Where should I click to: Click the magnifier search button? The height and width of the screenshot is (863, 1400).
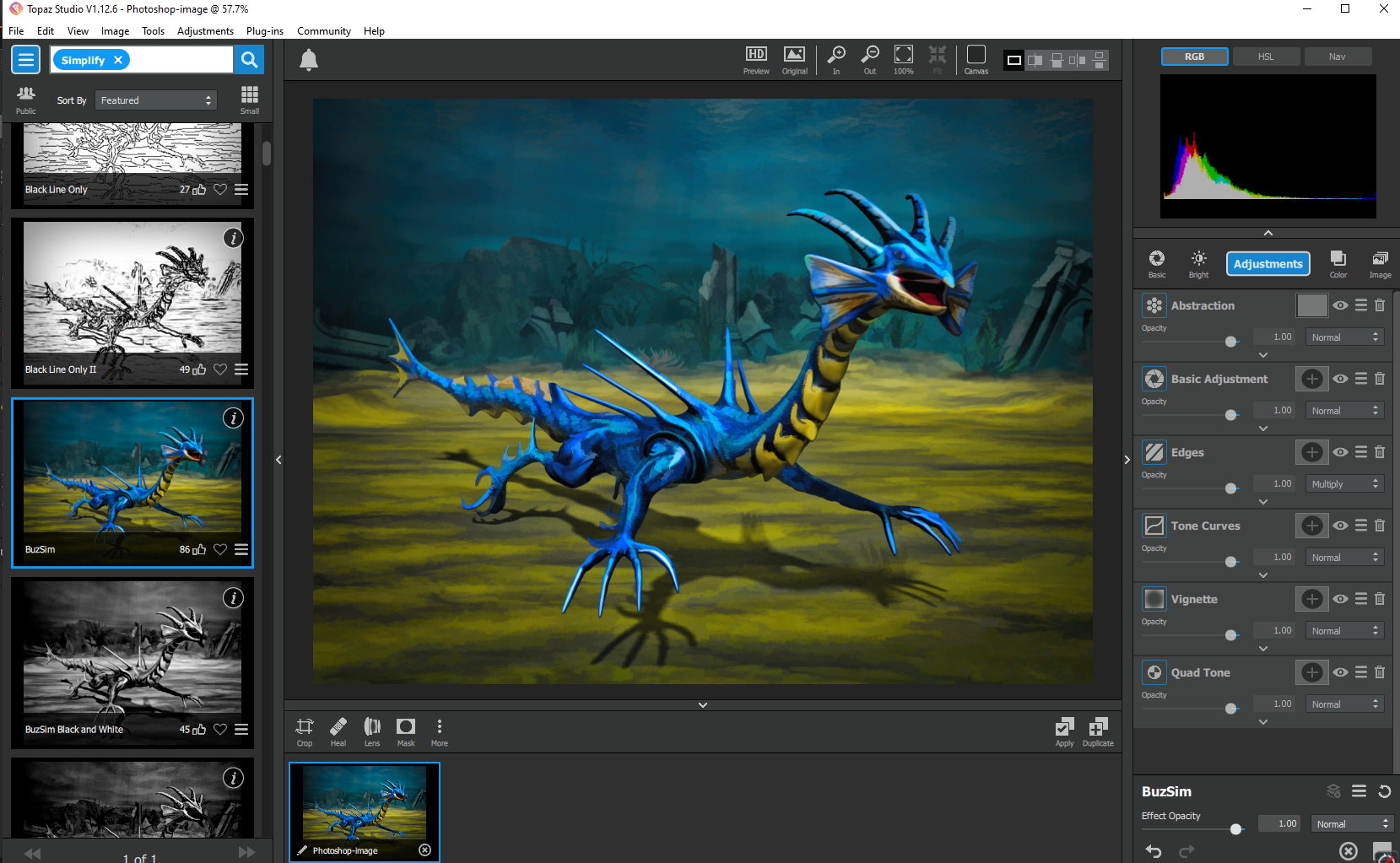click(x=249, y=60)
